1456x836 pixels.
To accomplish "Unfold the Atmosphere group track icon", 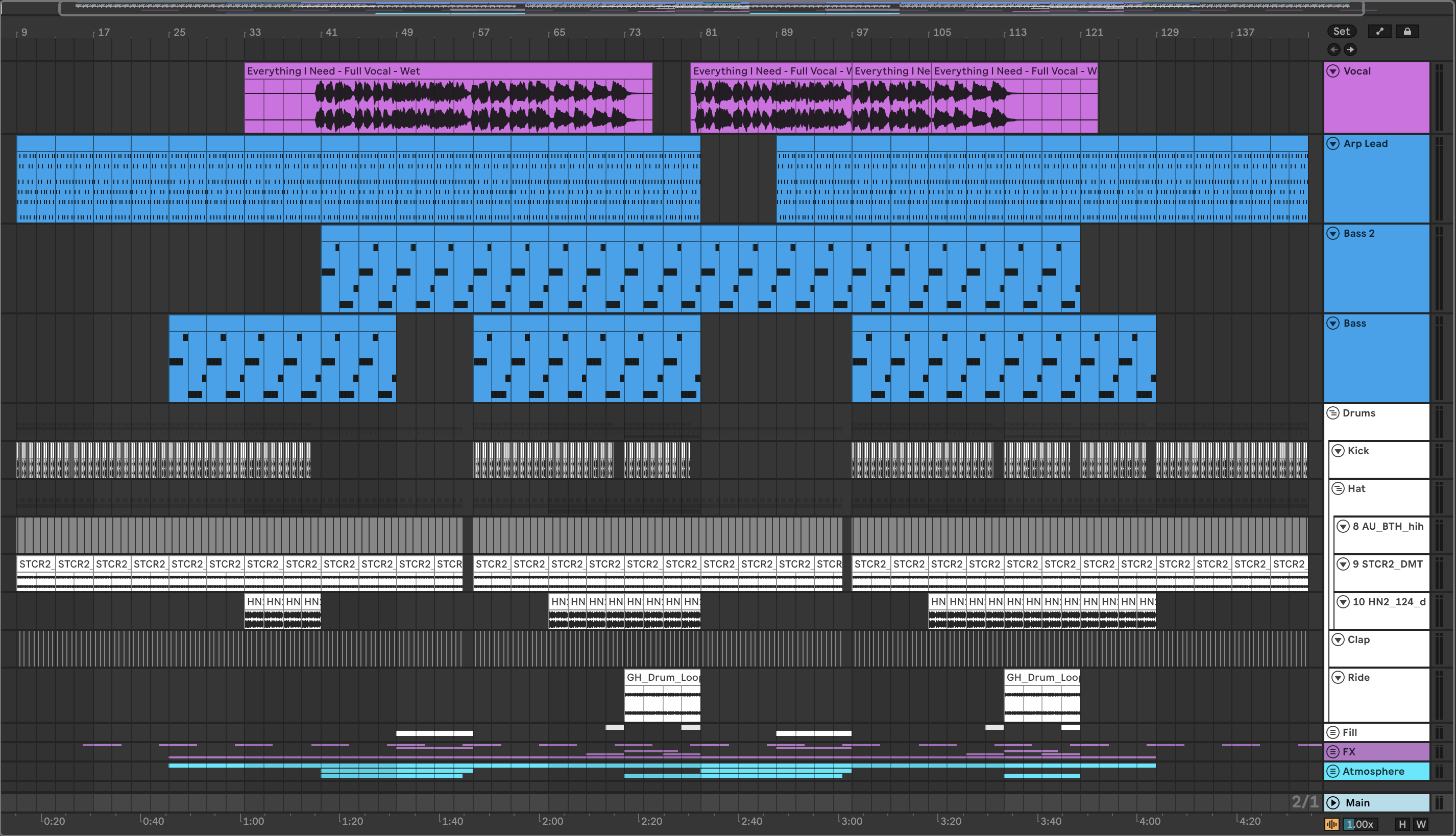I will (1332, 771).
